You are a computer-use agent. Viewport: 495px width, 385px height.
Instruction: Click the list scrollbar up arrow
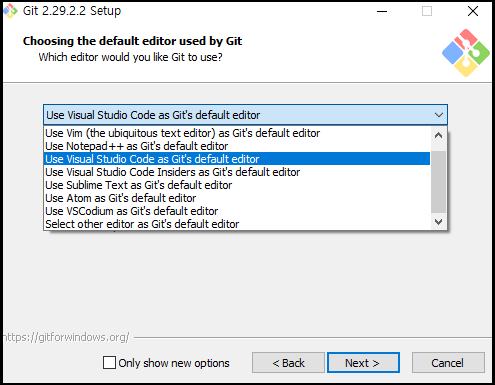(x=439, y=135)
